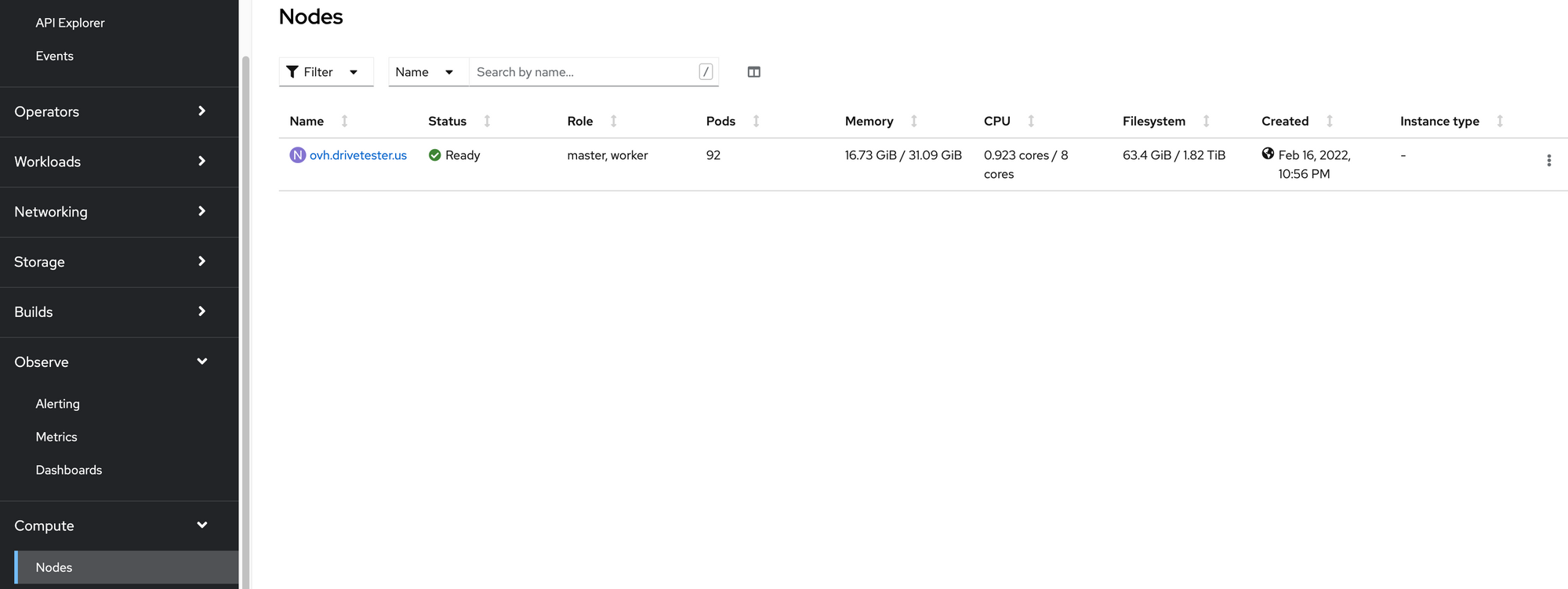The width and height of the screenshot is (1568, 589).
Task: Click the '0.923 cores / 8 cores' cell
Action: point(1026,165)
